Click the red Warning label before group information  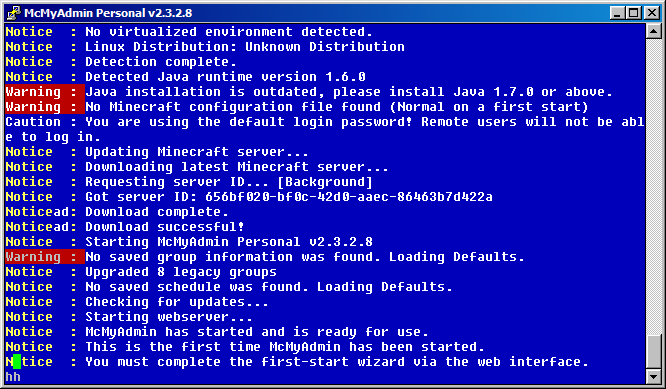[45, 257]
